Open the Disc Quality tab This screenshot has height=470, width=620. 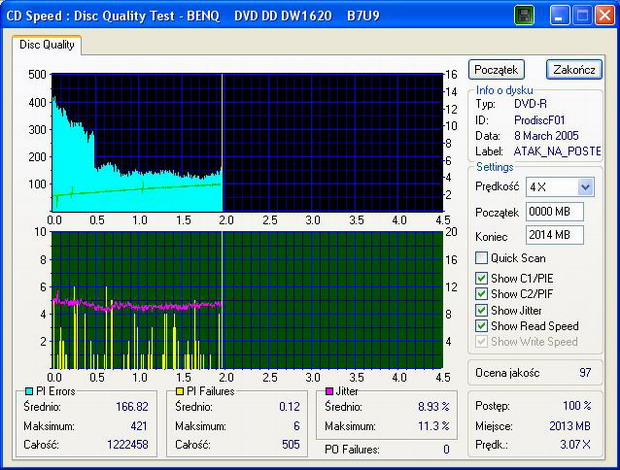(47, 45)
